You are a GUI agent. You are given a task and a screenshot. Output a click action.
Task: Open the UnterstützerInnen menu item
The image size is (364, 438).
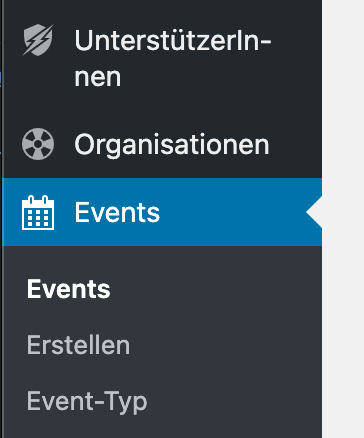tap(162, 57)
